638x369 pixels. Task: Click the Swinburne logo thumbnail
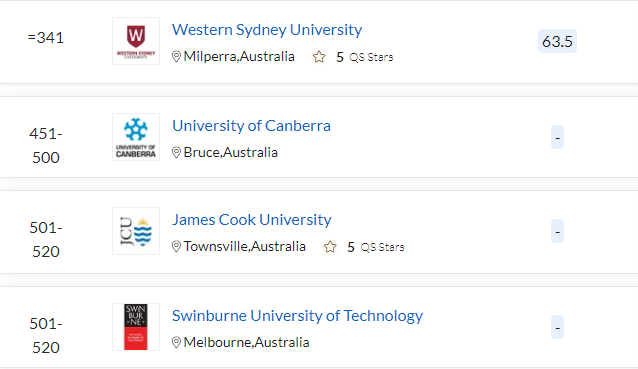pyautogui.click(x=136, y=327)
